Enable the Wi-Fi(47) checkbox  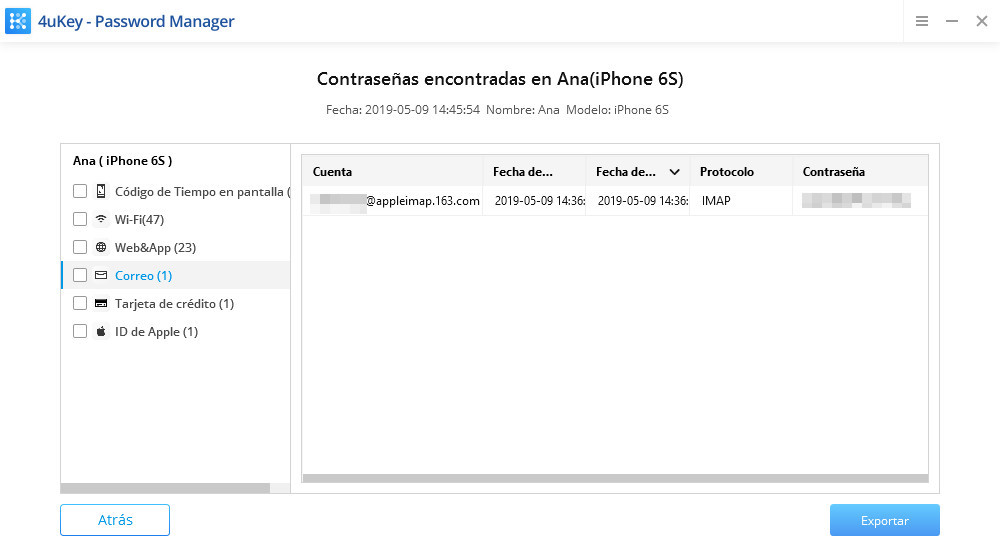80,219
